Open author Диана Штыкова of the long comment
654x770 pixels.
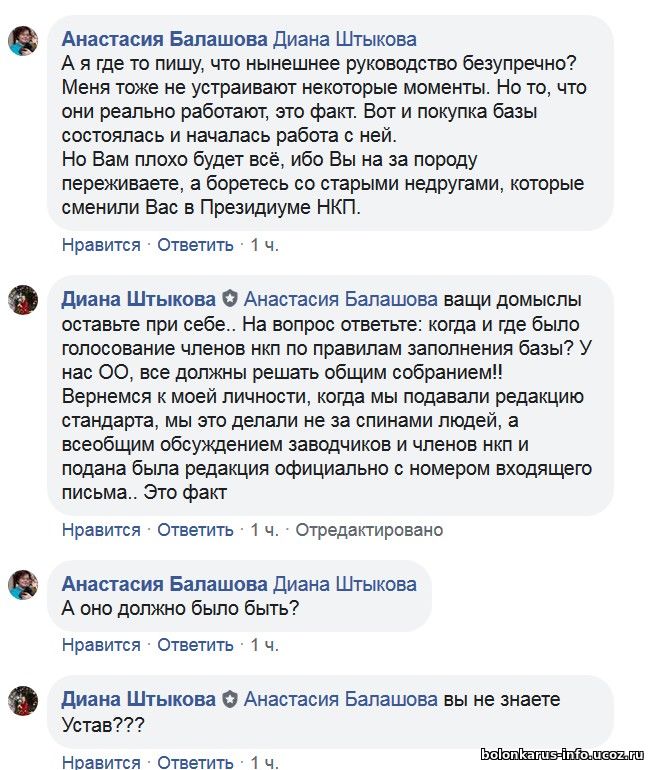(138, 299)
